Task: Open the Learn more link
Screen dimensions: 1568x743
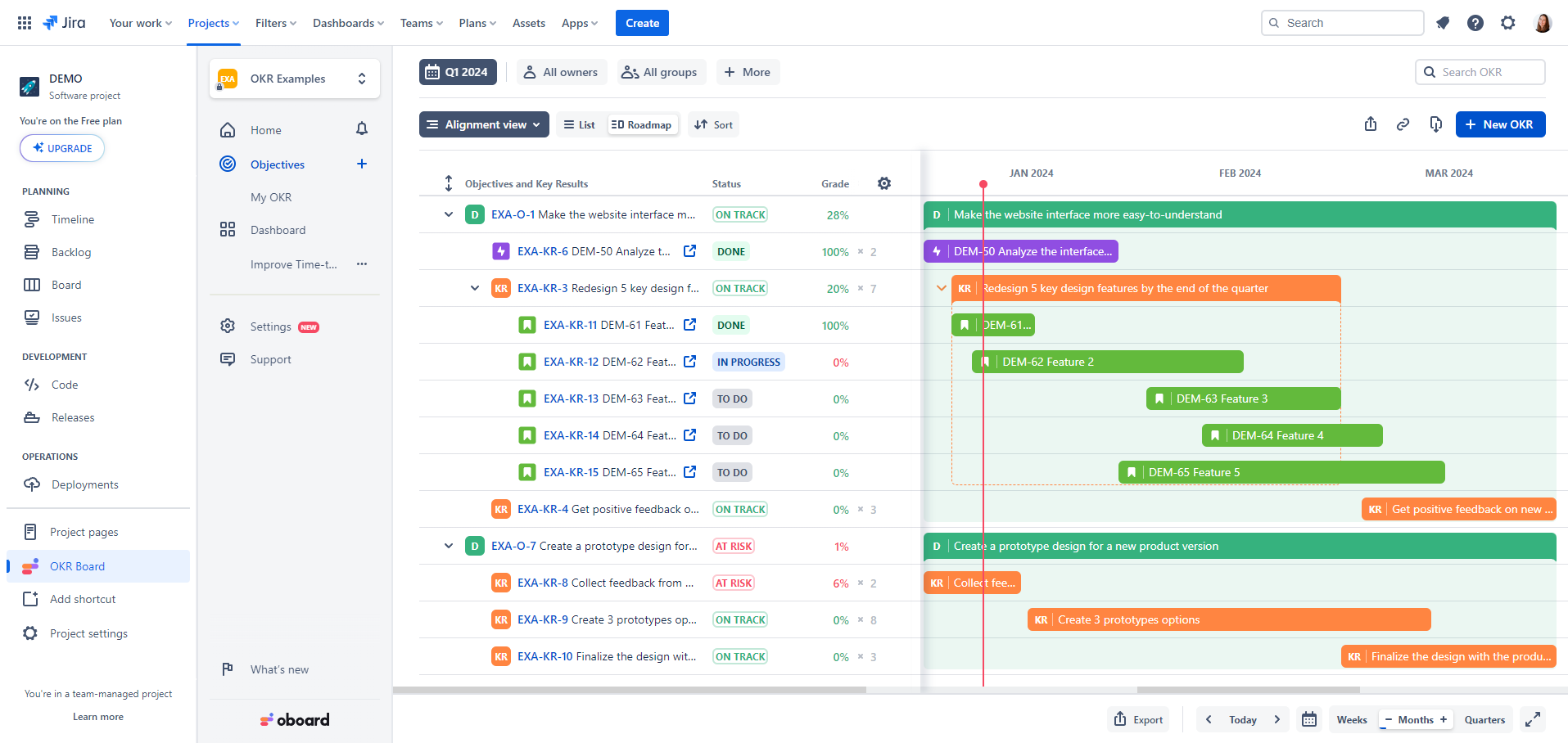Action: coord(98,717)
